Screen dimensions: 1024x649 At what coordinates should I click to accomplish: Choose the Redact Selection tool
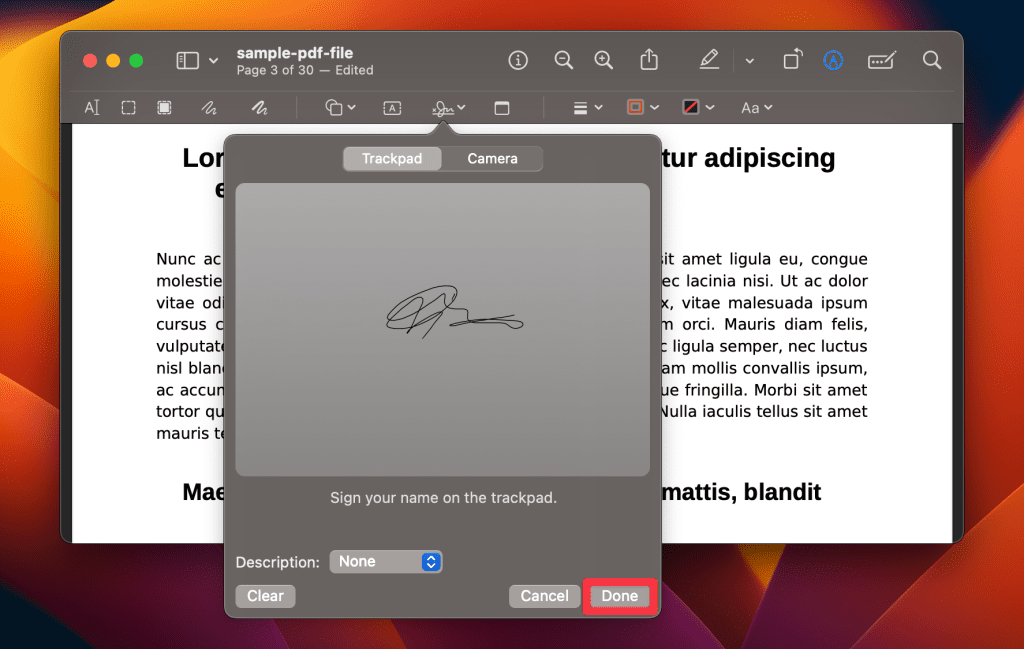click(x=165, y=108)
